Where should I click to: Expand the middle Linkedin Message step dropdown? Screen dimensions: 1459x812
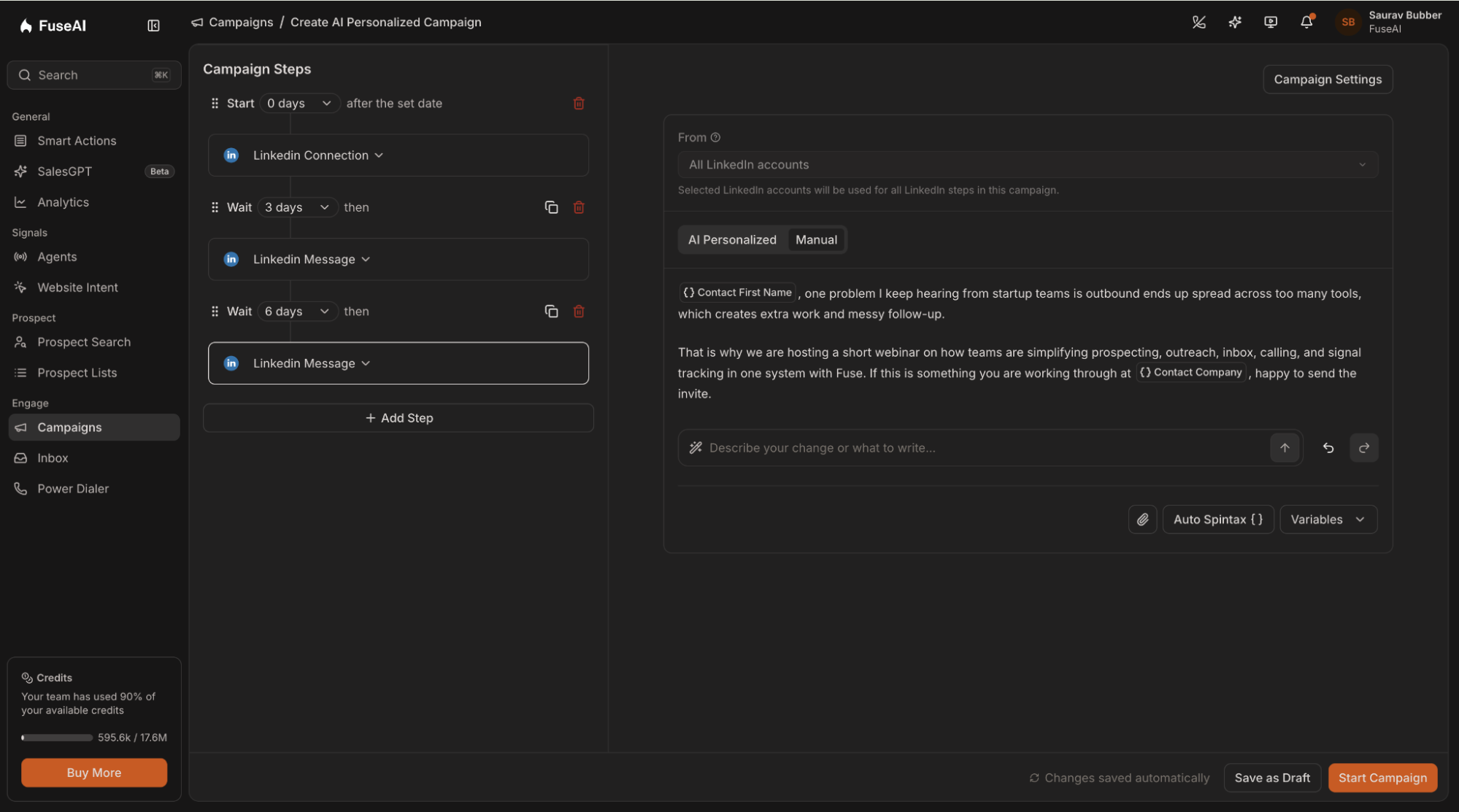312,260
